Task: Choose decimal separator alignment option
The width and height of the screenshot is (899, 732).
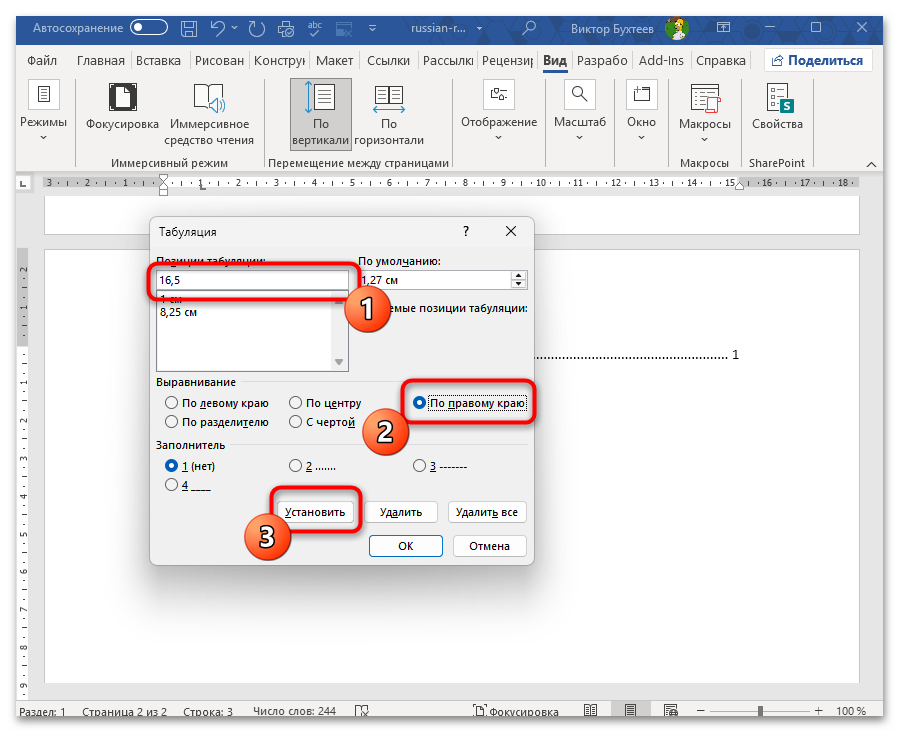Action: point(171,422)
